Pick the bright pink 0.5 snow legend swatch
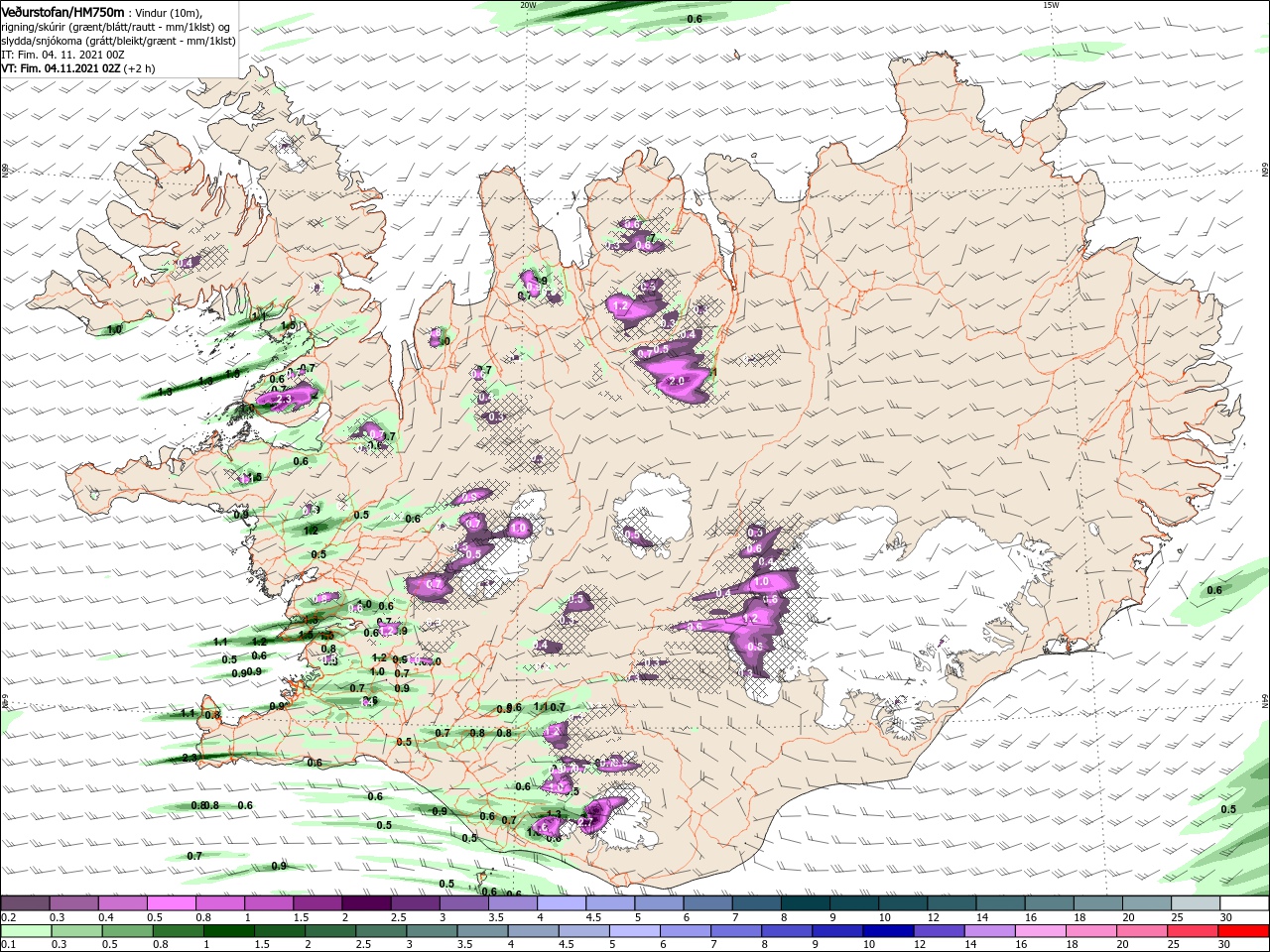 tap(171, 903)
